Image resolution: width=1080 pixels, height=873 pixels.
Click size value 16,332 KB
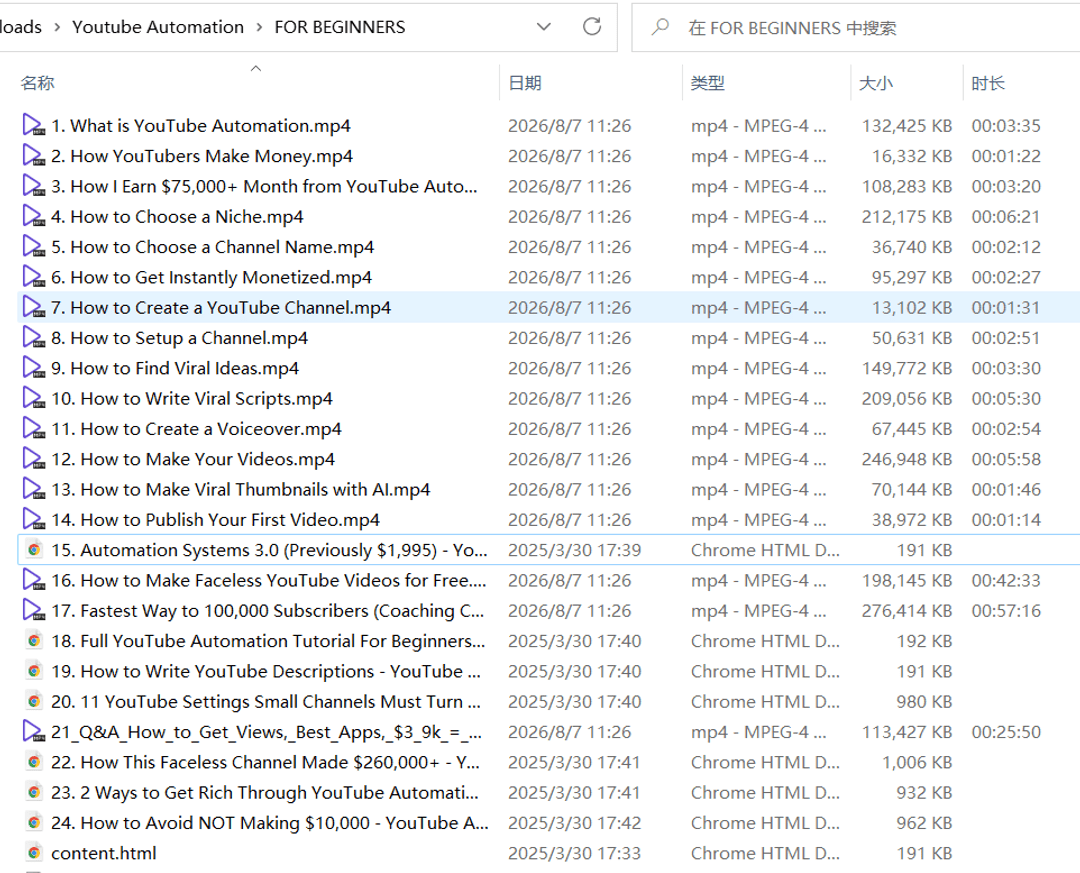tap(912, 156)
